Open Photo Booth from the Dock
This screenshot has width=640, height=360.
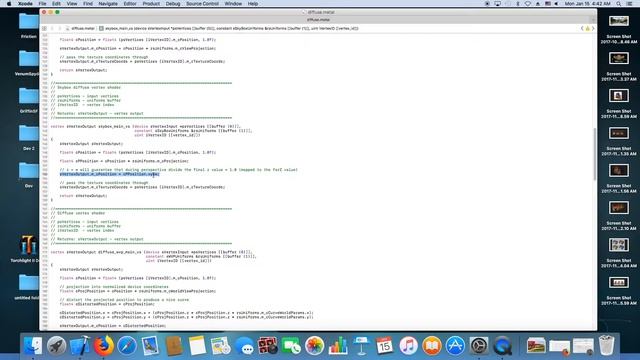pyautogui.click(x=268, y=345)
